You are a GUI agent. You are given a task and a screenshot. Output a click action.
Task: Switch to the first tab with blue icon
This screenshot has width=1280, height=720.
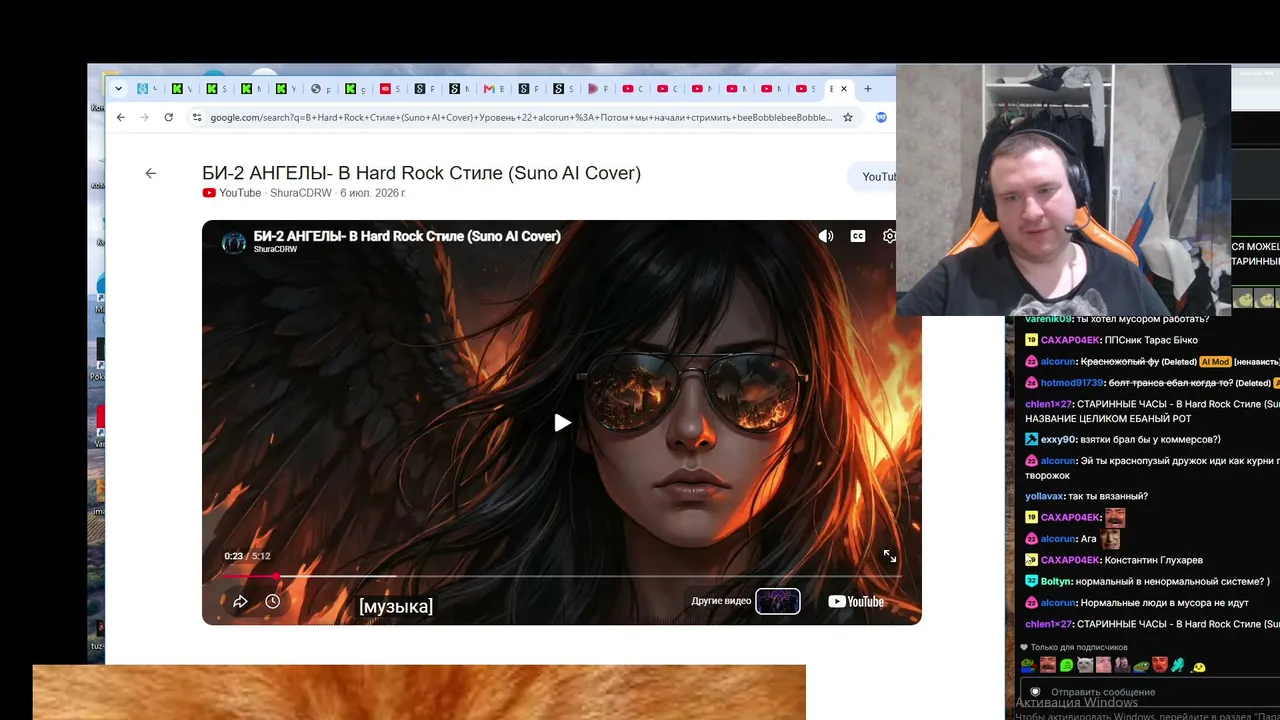[x=143, y=89]
